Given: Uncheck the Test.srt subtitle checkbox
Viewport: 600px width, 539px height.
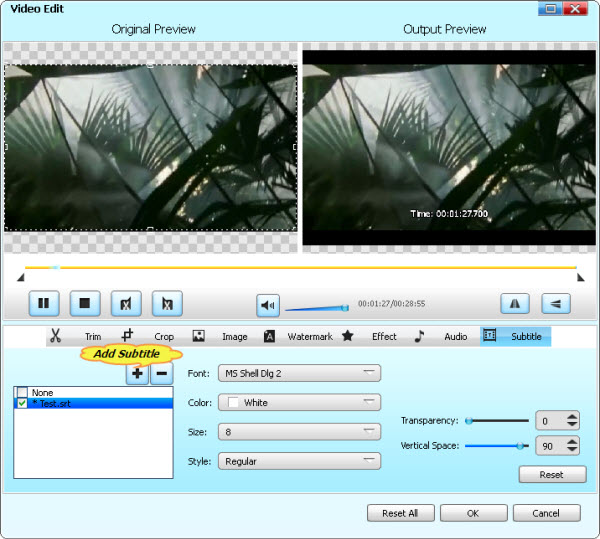Looking at the screenshot, I should point(22,403).
